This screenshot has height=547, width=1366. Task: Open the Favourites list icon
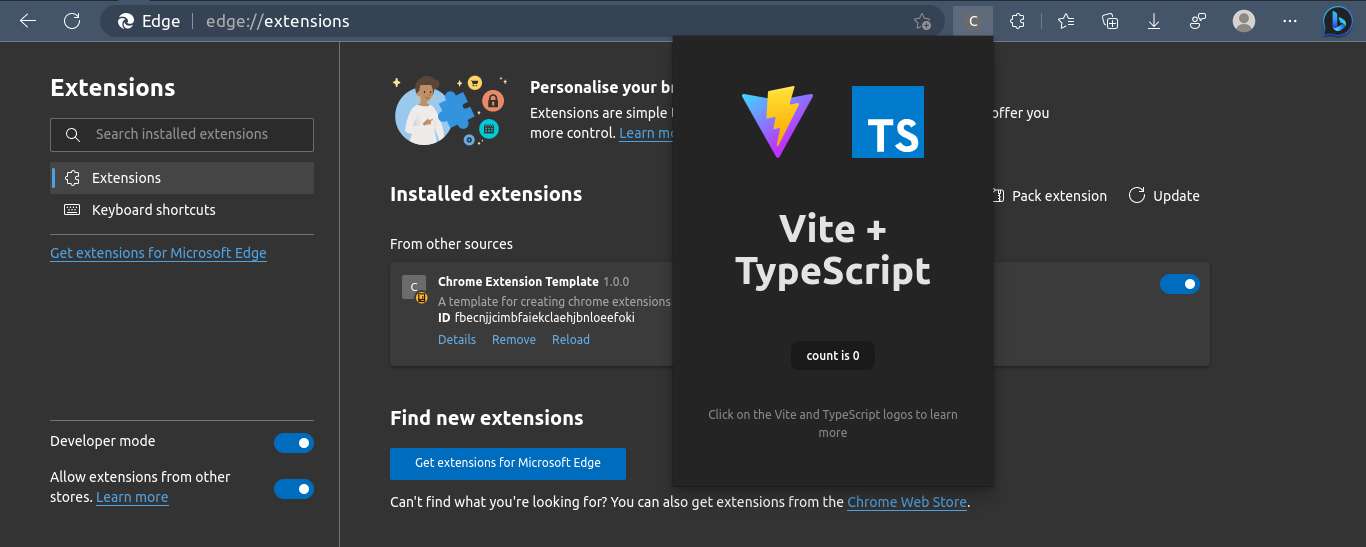click(x=1066, y=21)
